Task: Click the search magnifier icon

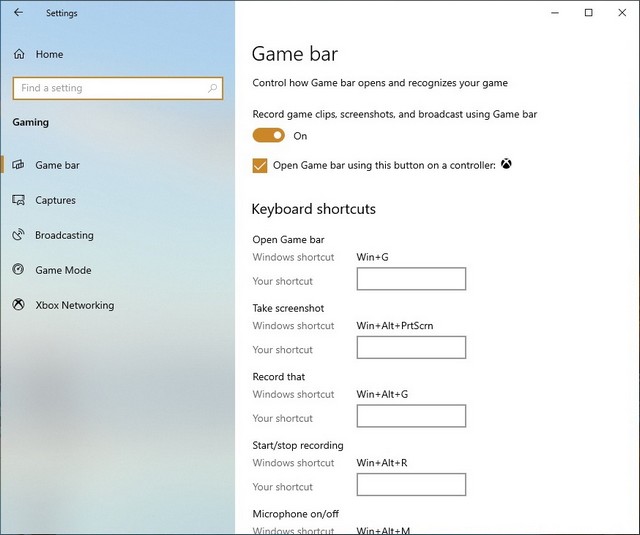Action: tap(212, 88)
